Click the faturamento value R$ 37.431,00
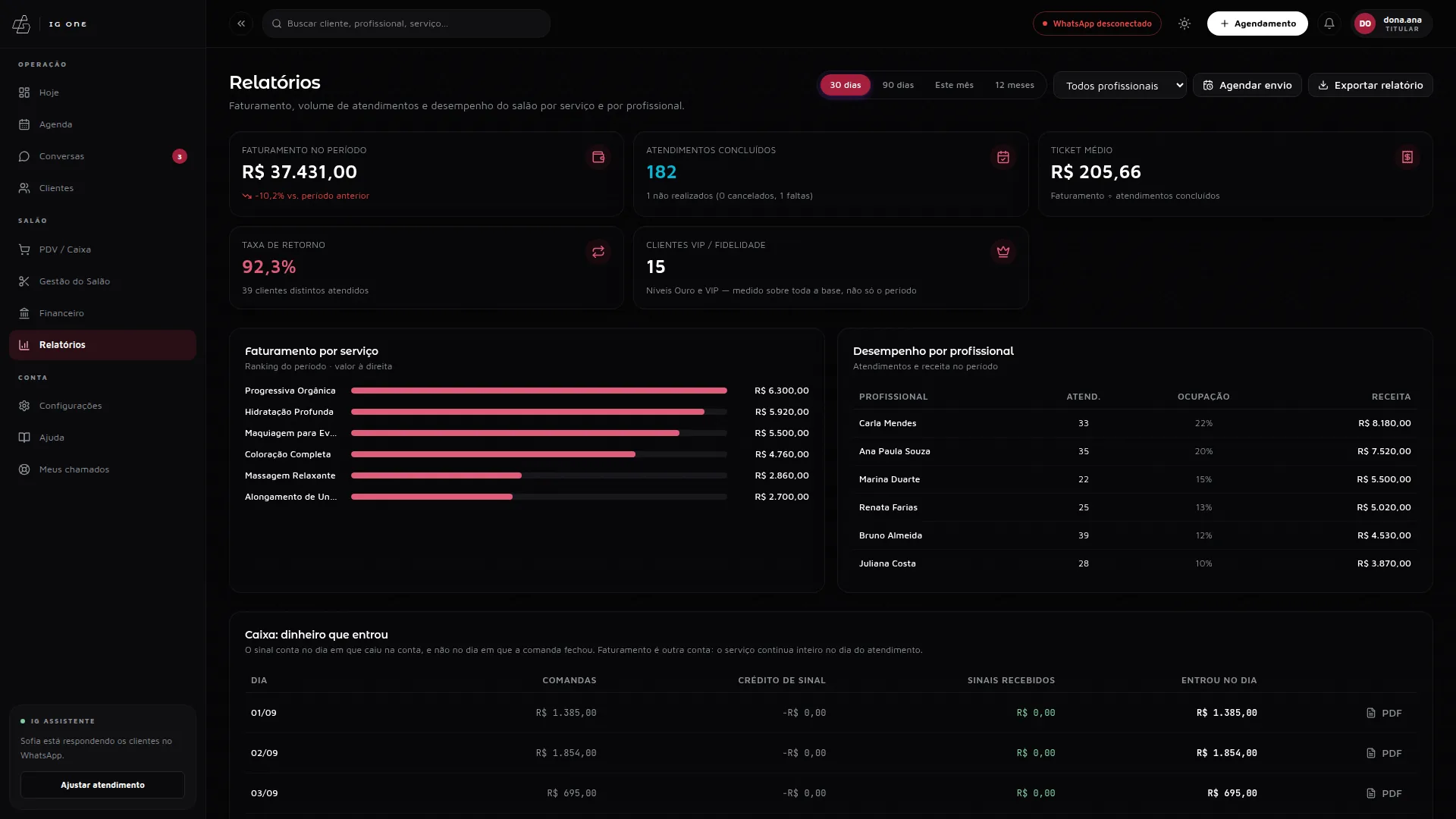The width and height of the screenshot is (1456, 819). click(x=300, y=172)
